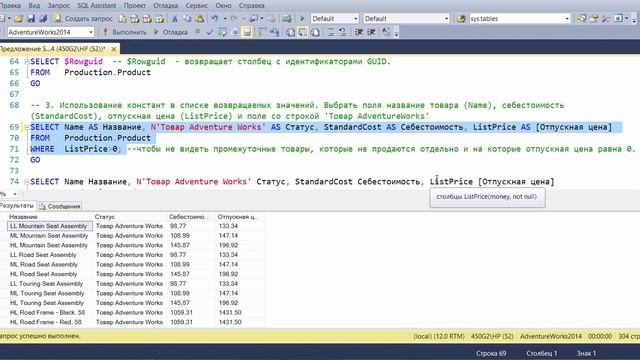Click the Save All icon
This screenshot has width=640, height=360.
coord(43,19)
